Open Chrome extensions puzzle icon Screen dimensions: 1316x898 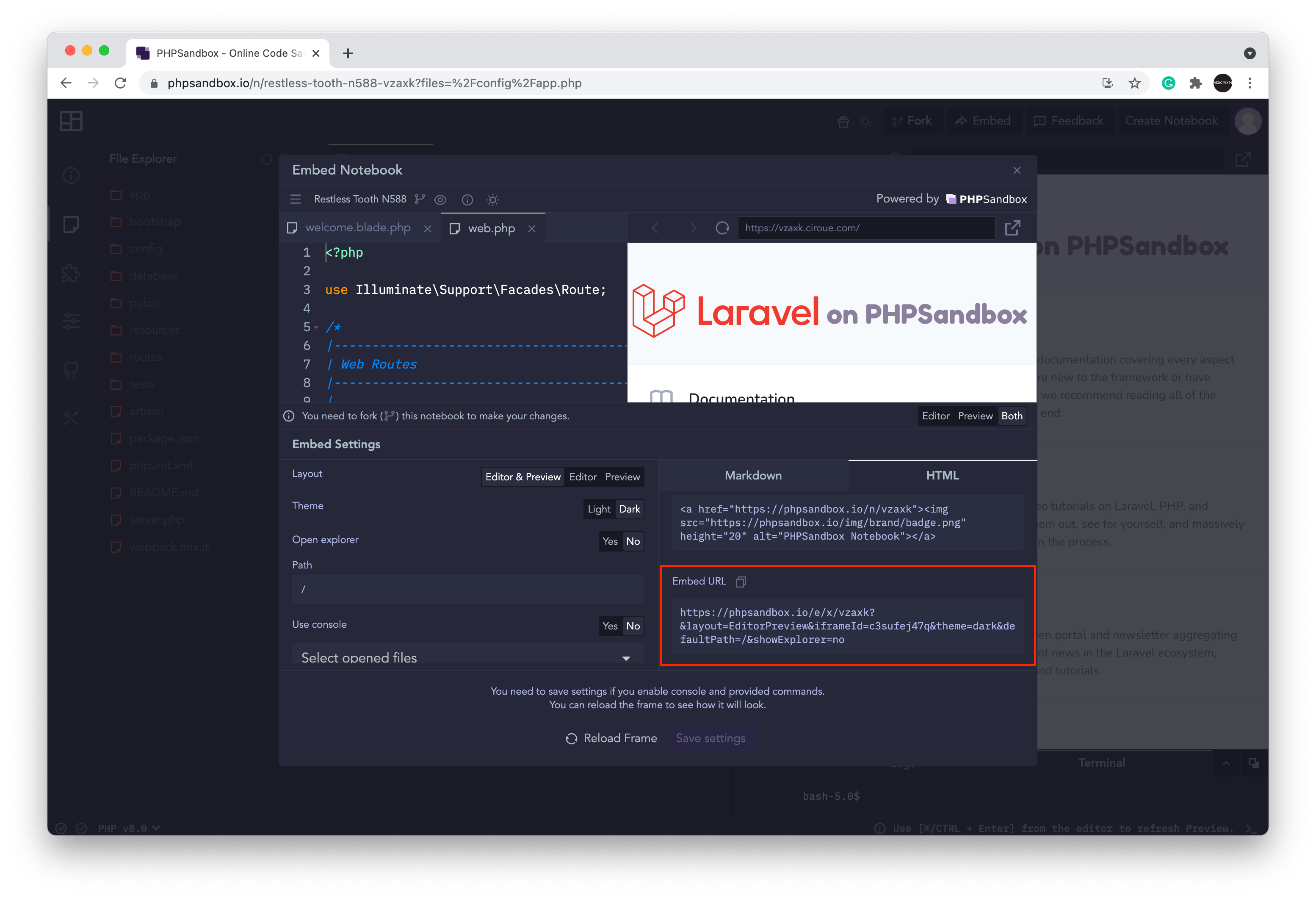tap(1195, 83)
